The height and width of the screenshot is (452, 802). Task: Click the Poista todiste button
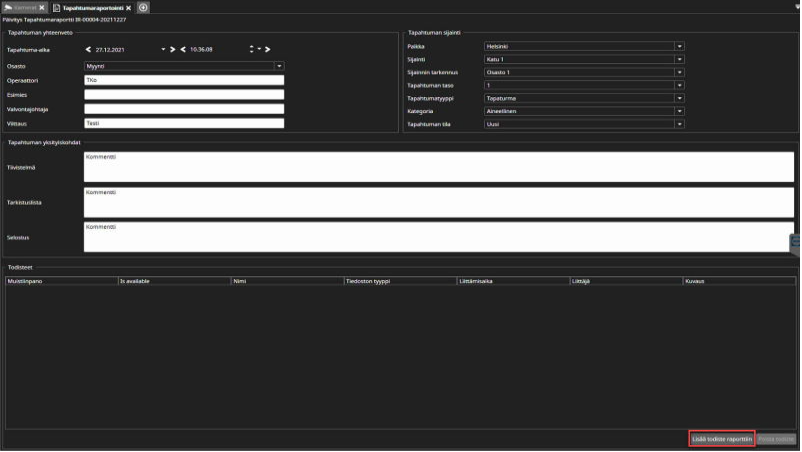pyautogui.click(x=776, y=439)
